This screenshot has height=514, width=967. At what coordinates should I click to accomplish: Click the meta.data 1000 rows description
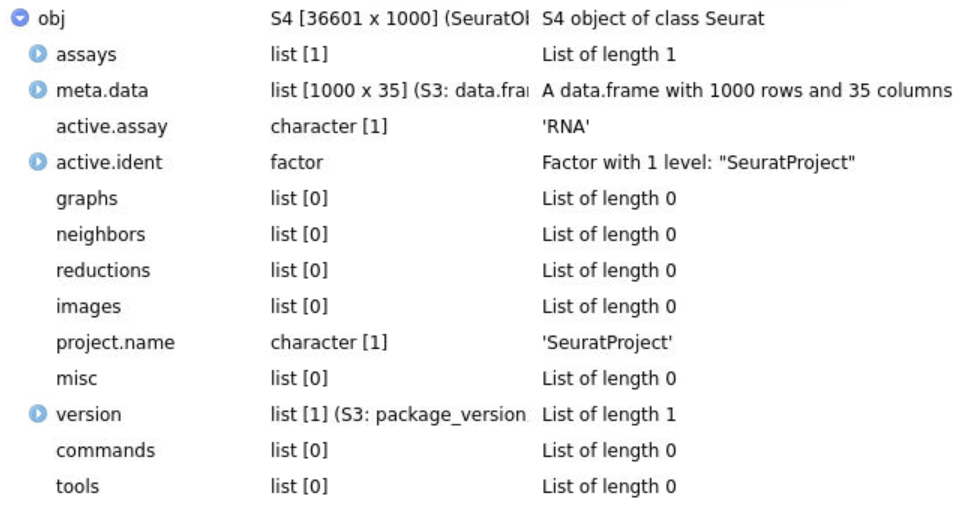pyautogui.click(x=746, y=91)
